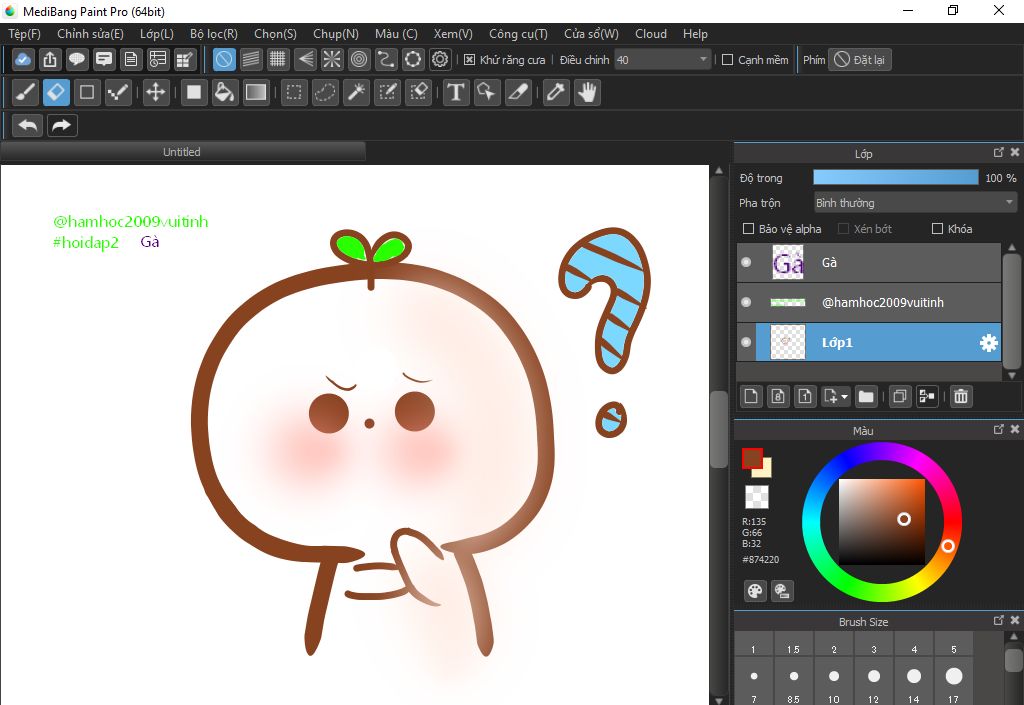Screen dimensions: 1024x705
Task: Open snap settings gear in toolbar
Action: pos(440,60)
